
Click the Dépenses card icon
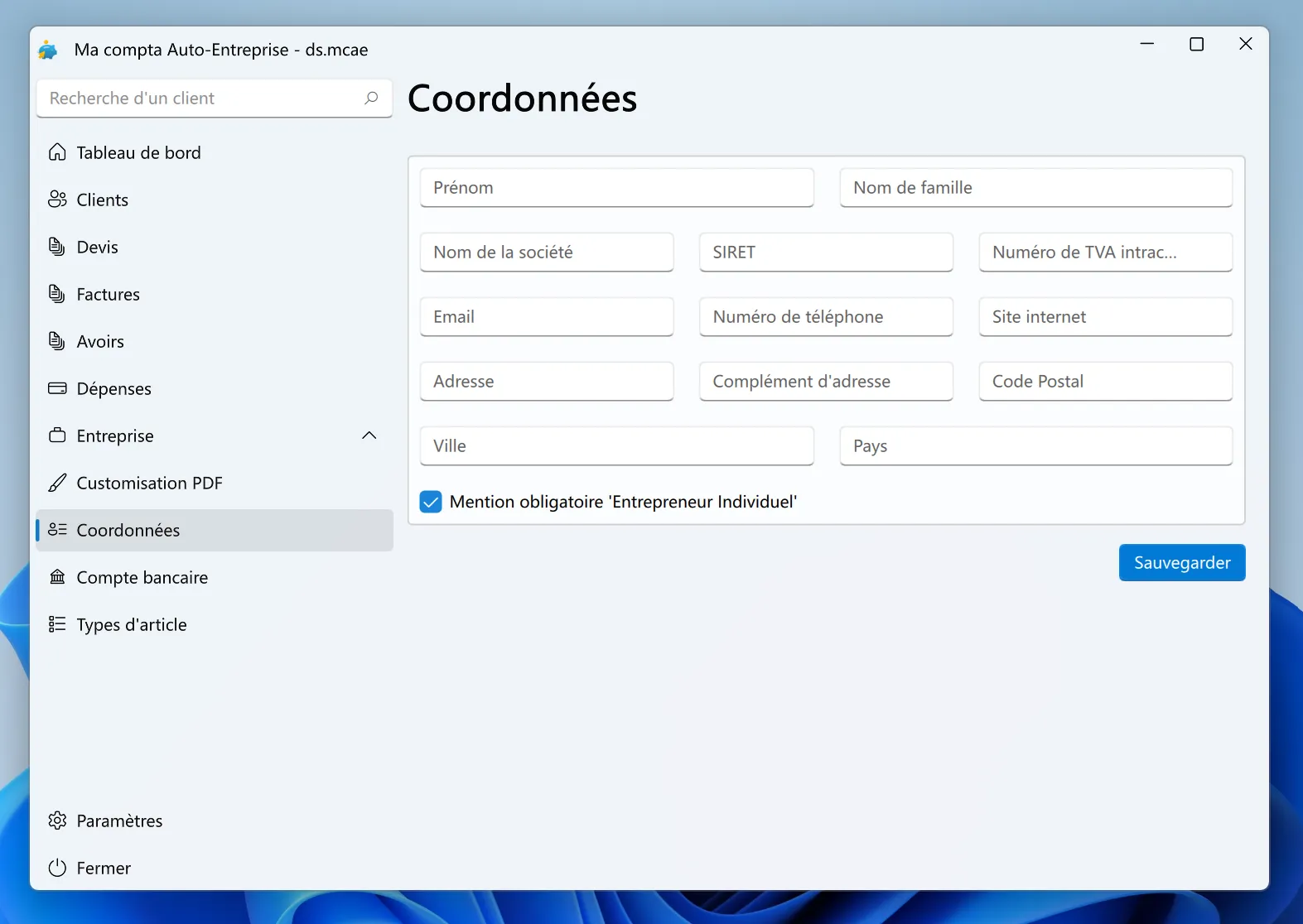57,388
